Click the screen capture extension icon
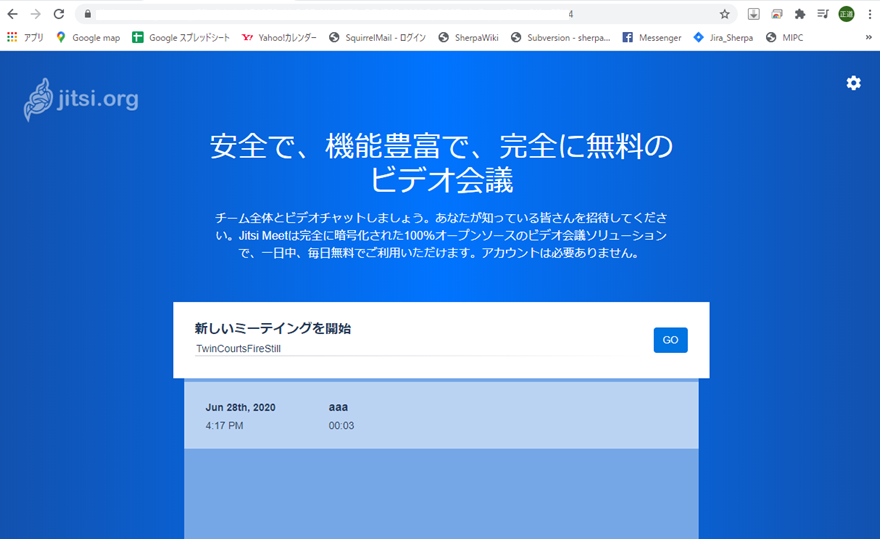Screen dimensions: 880x540 pos(776,14)
